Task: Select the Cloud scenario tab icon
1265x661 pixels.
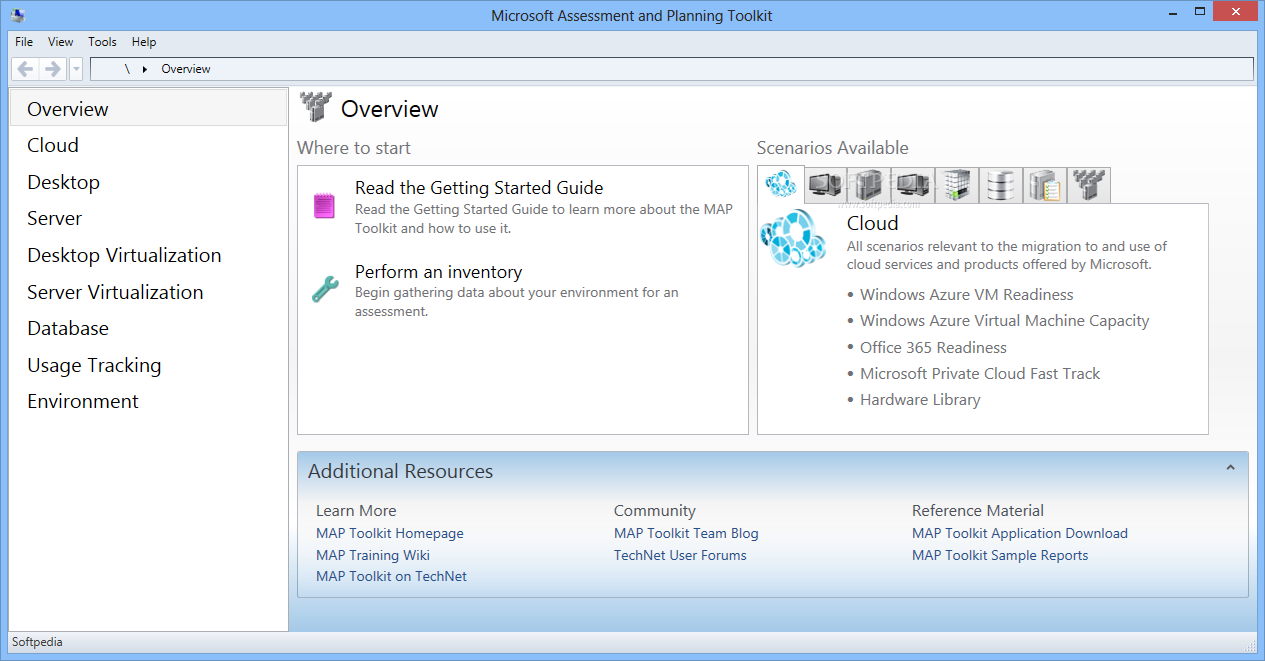Action: coord(780,184)
